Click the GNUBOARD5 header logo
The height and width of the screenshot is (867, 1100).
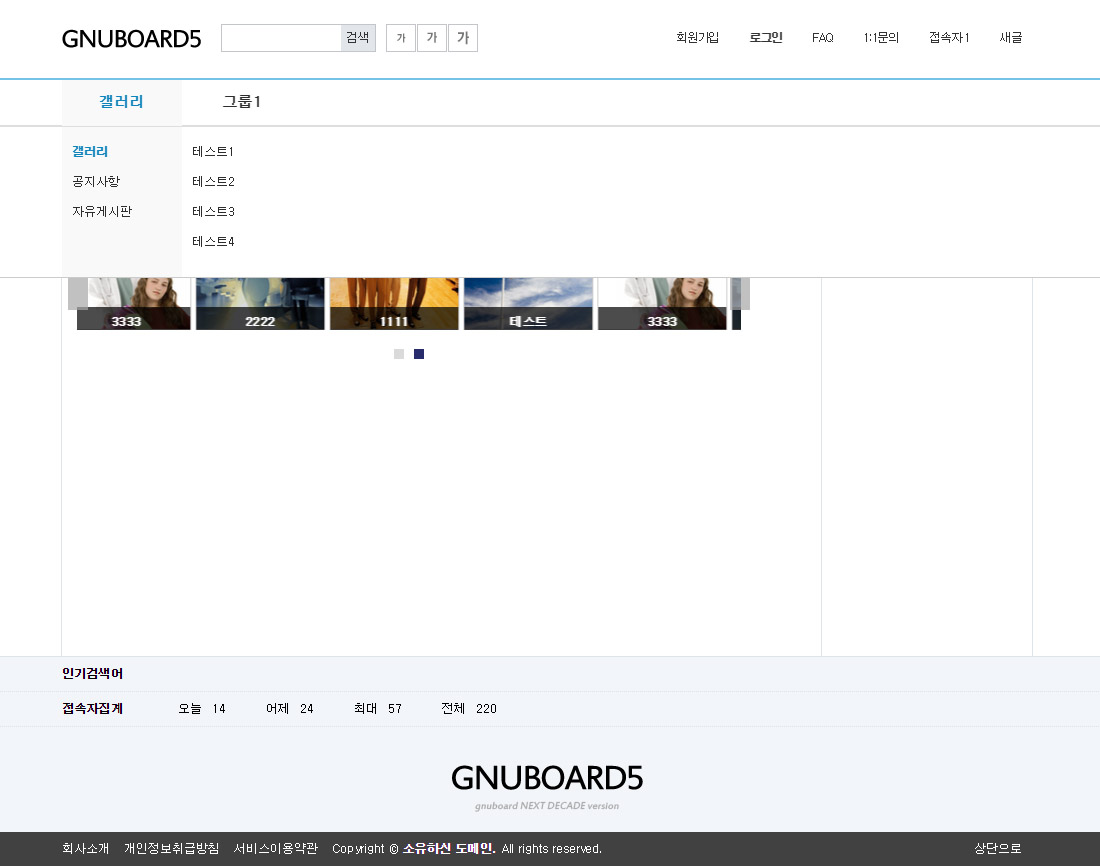coord(131,39)
